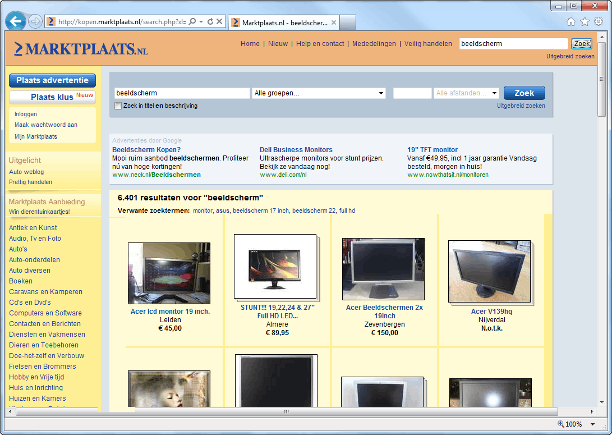Open the Audio, Tv en Foto category
This screenshot has width=612, height=435.
coord(35,238)
